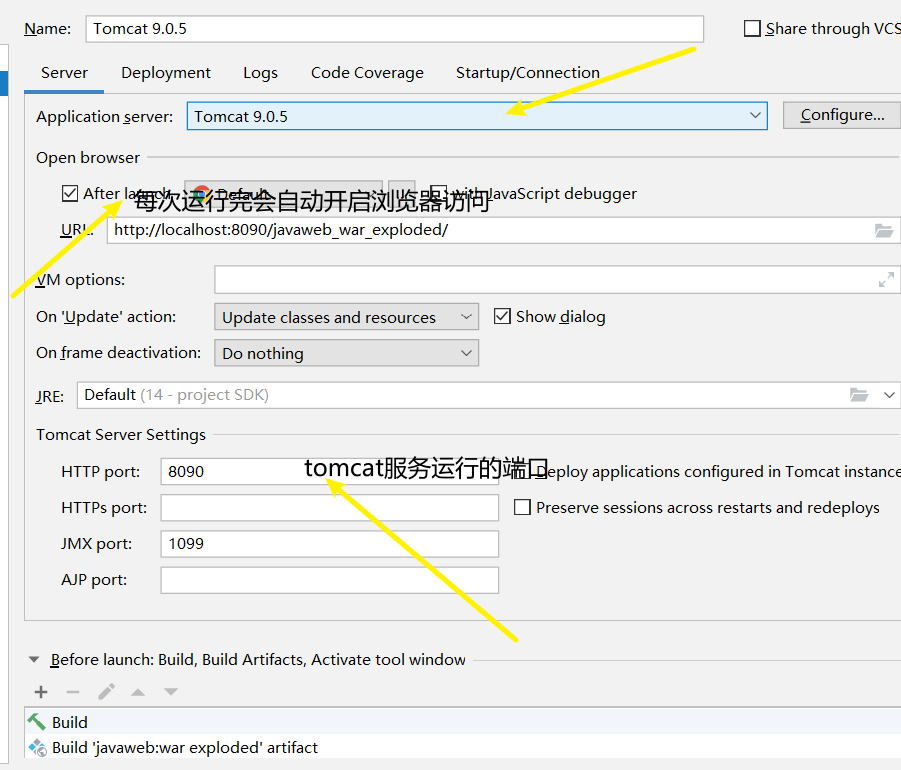Click the remove before-launch task minus icon
This screenshot has height=770, width=901.
click(x=73, y=692)
